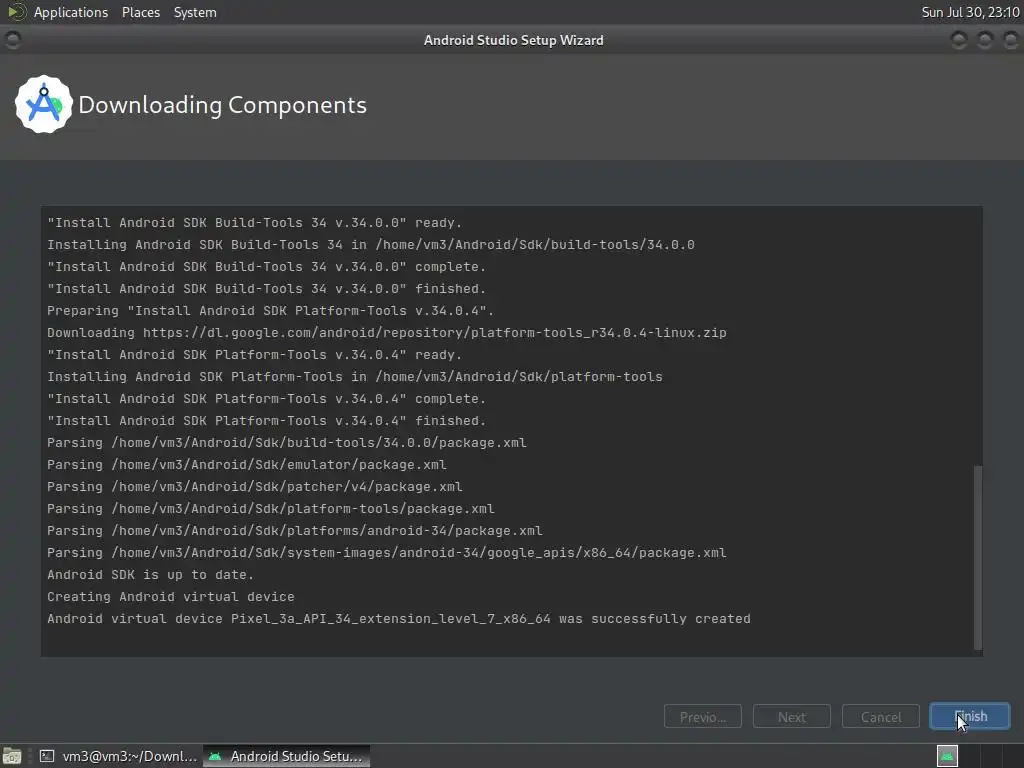Click the Platform-Tools v.34.0.4 'complete' line
Screen dimensions: 1024x768
coord(266,398)
